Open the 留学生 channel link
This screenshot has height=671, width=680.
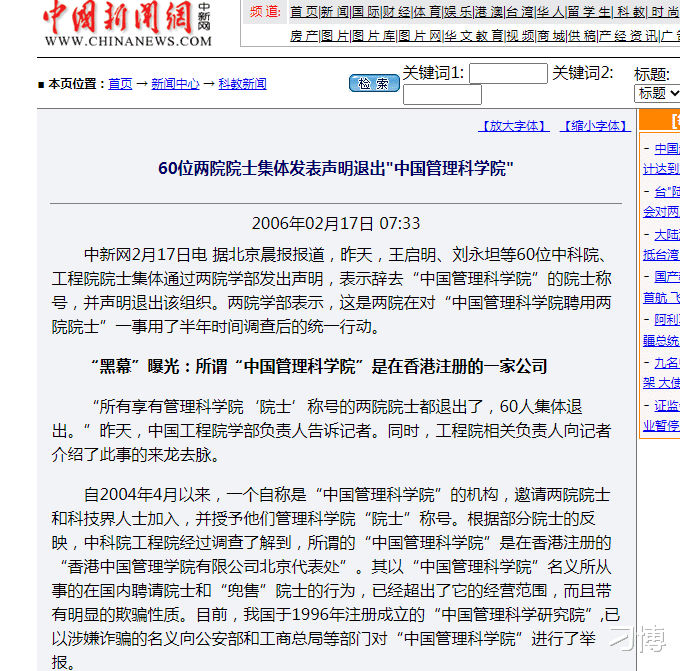point(589,12)
